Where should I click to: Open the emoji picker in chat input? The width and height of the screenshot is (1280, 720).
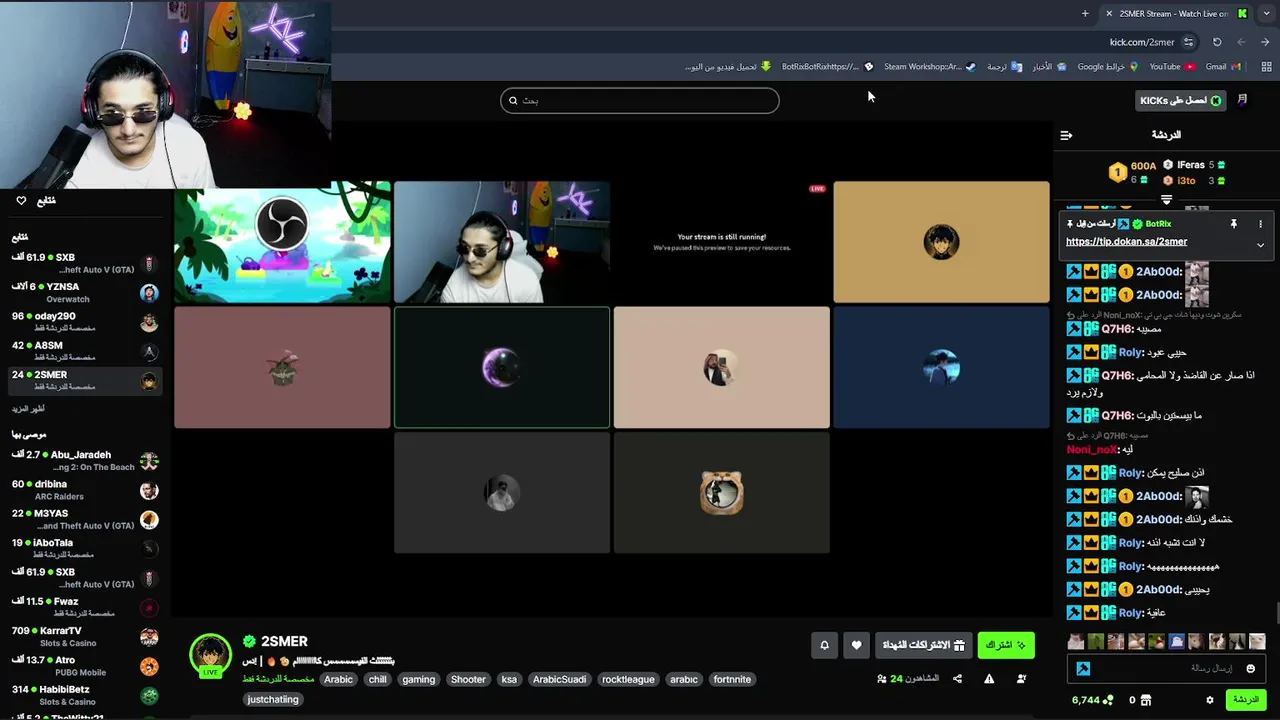click(x=1250, y=668)
